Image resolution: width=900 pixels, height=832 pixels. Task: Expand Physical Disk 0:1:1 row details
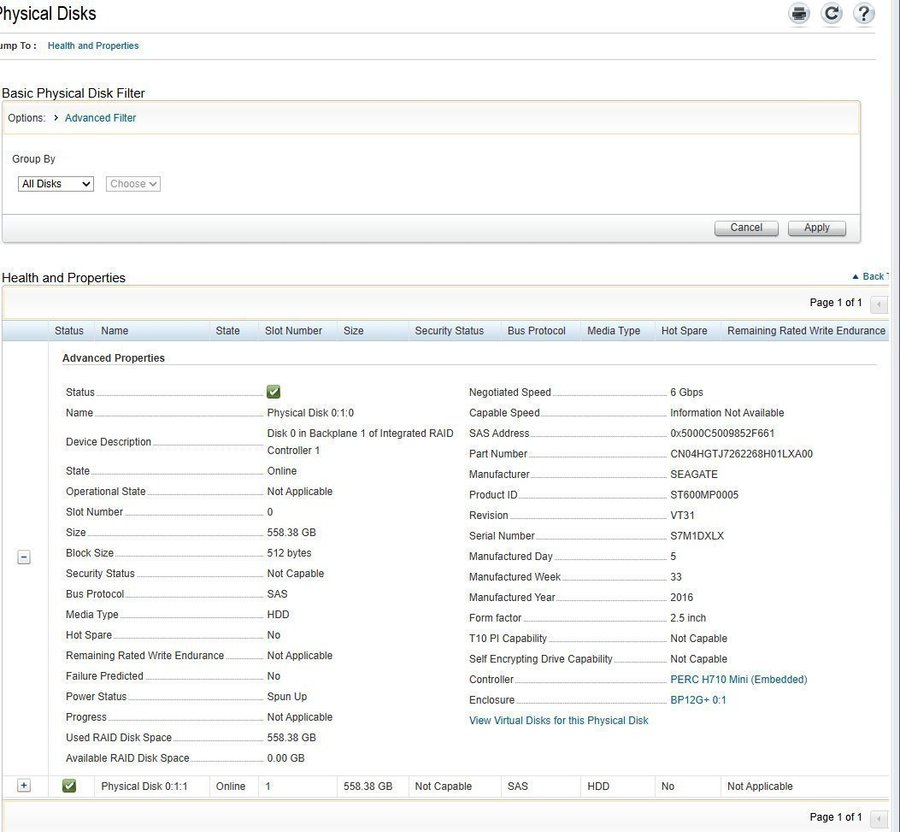24,786
